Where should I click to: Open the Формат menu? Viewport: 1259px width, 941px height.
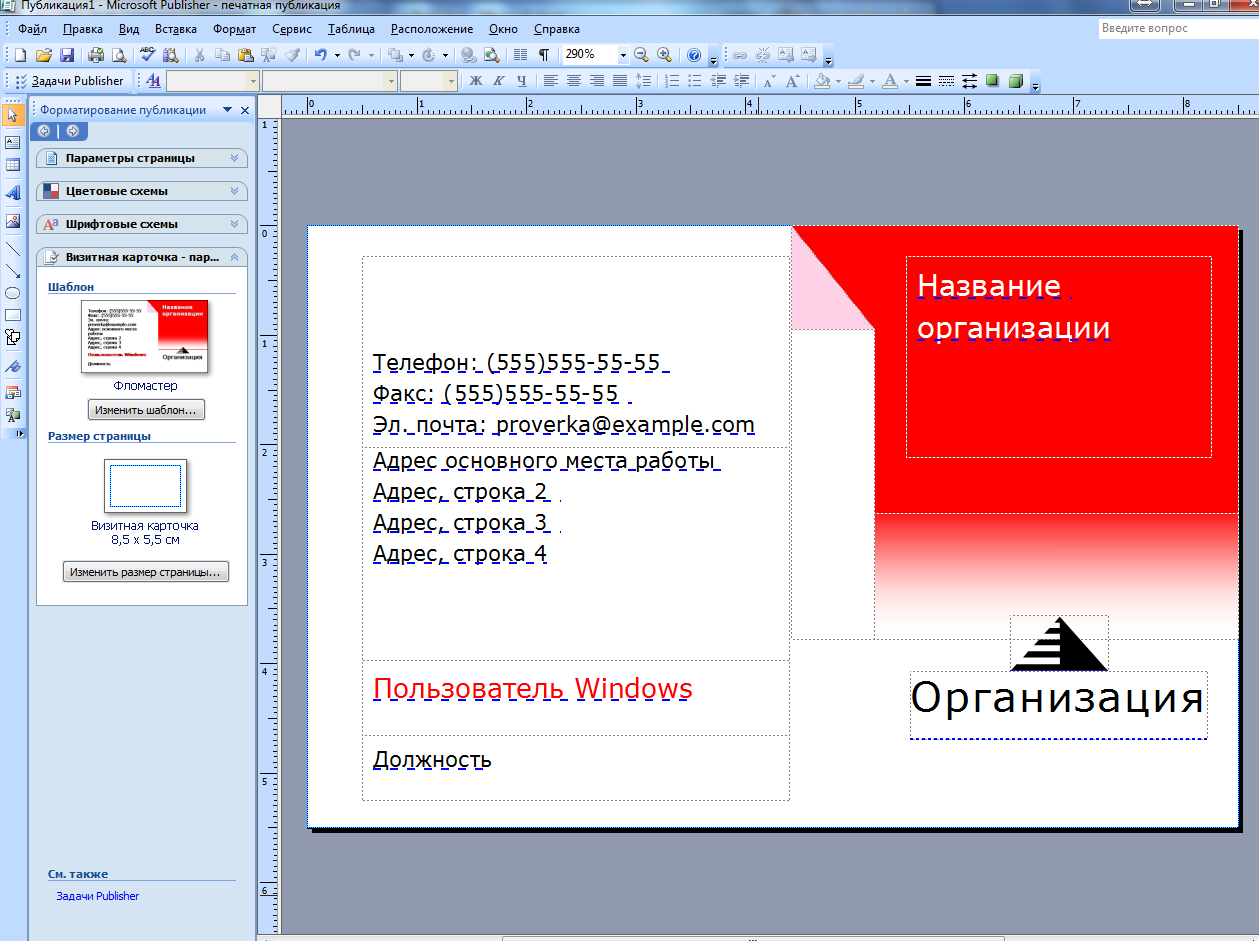click(234, 29)
